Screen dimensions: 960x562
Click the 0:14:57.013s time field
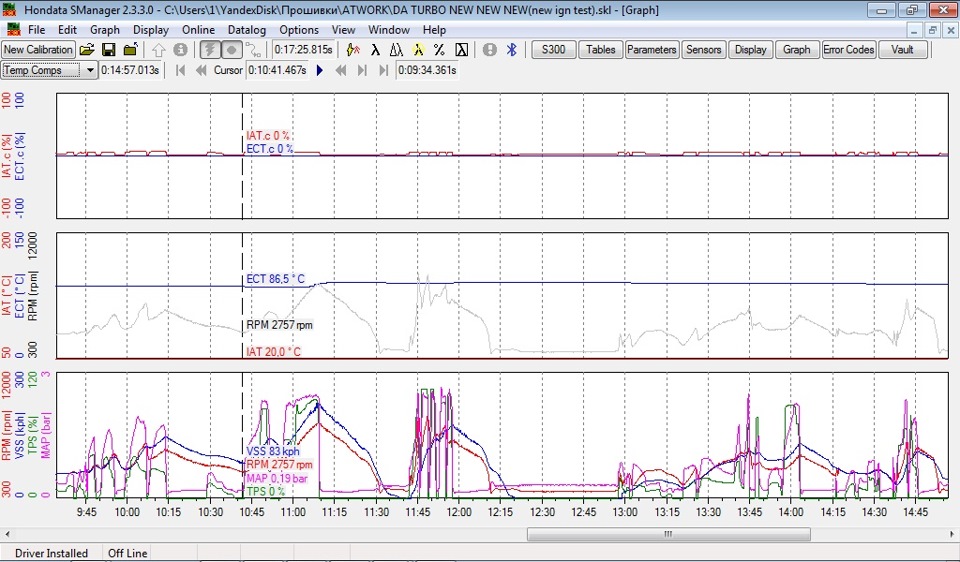click(130, 70)
